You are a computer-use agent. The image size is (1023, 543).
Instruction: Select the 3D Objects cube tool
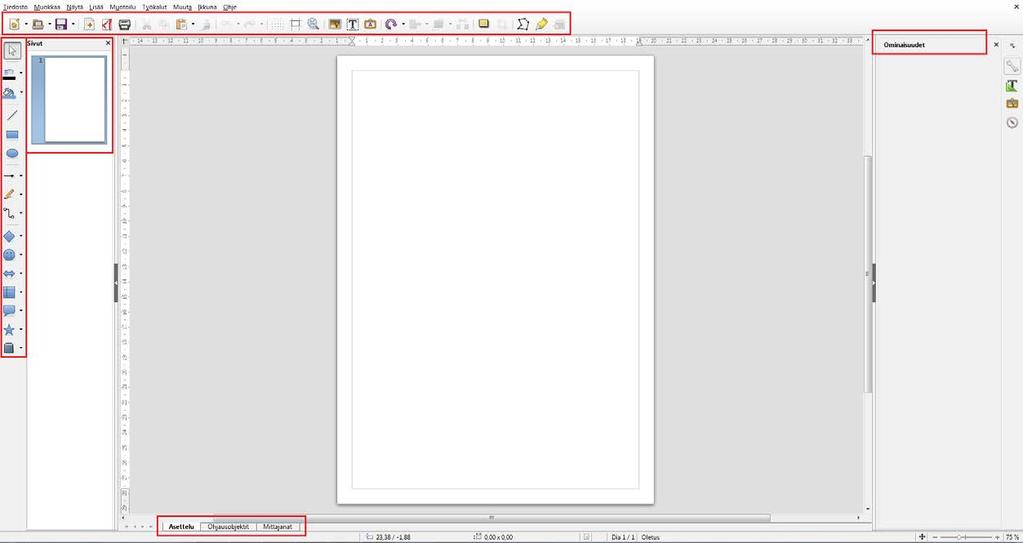pyautogui.click(x=9, y=349)
